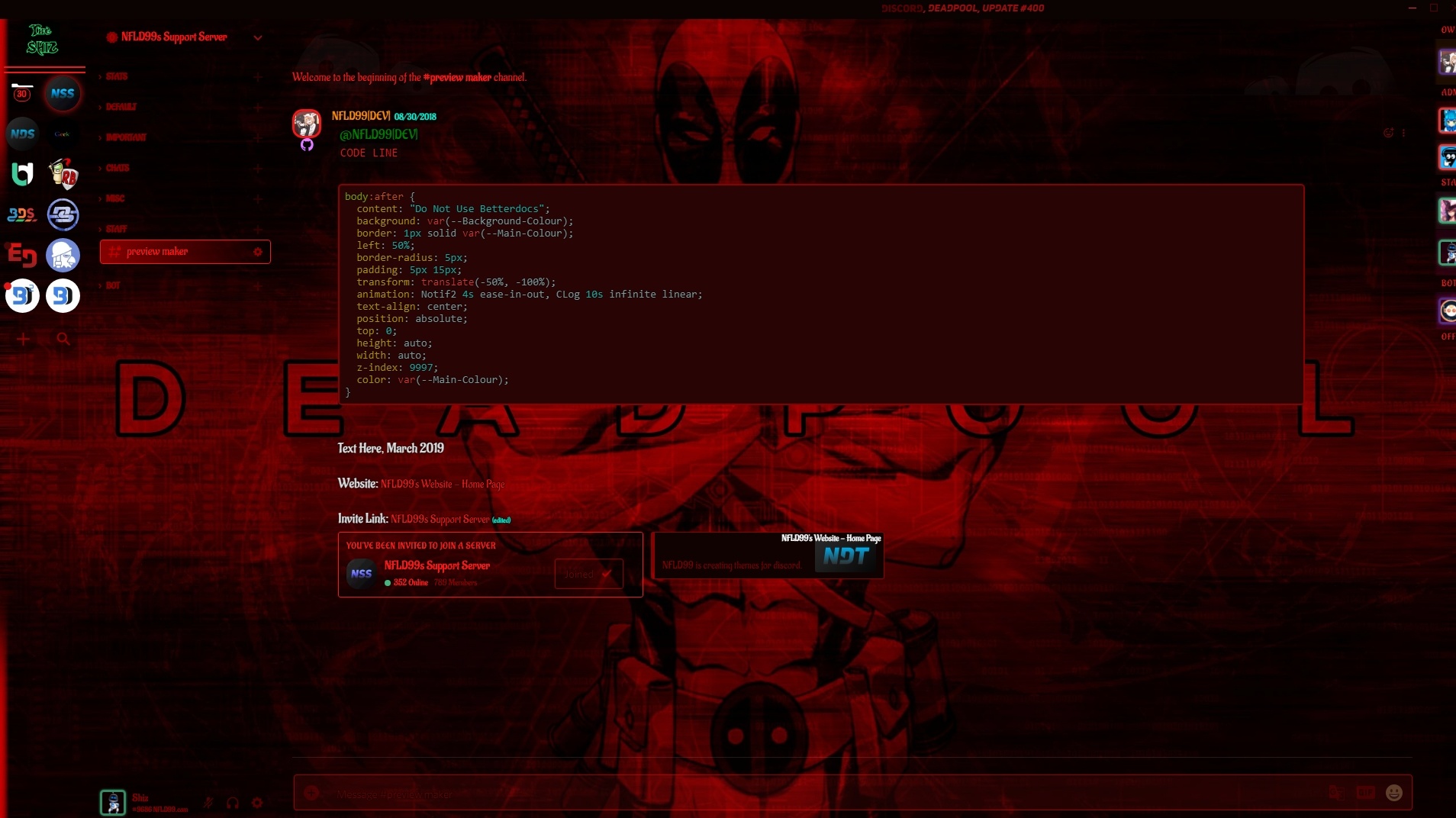Open the BD server icon with the red notification dot
The width and height of the screenshot is (1456, 818).
22,295
